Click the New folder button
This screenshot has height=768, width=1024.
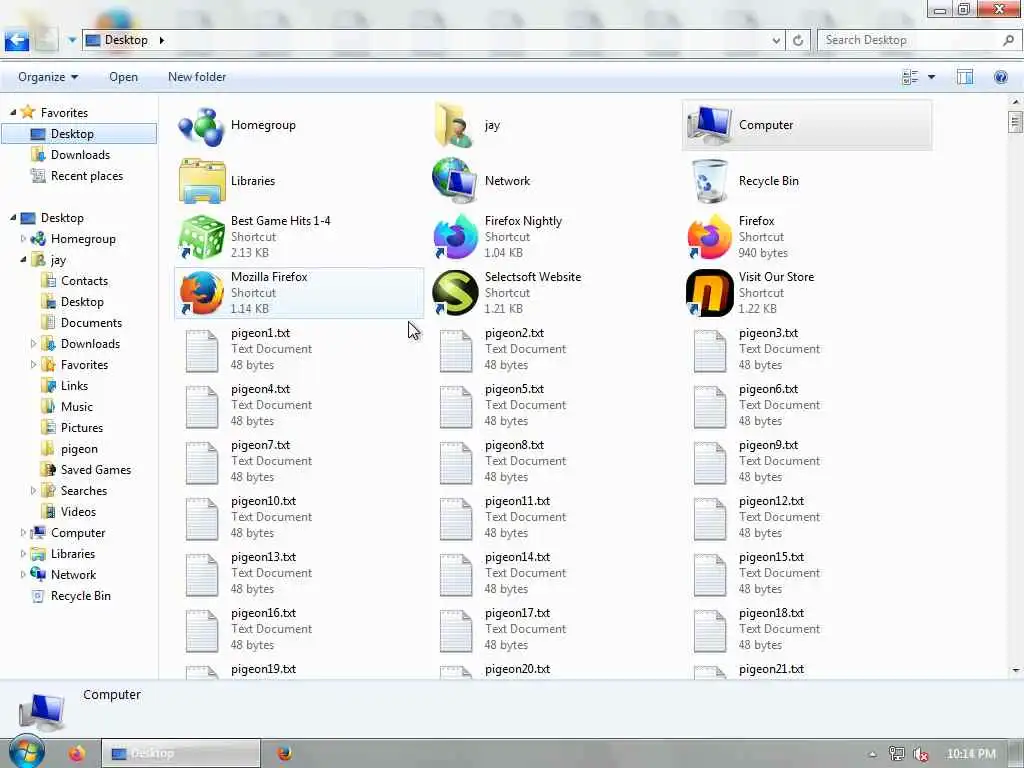click(197, 77)
